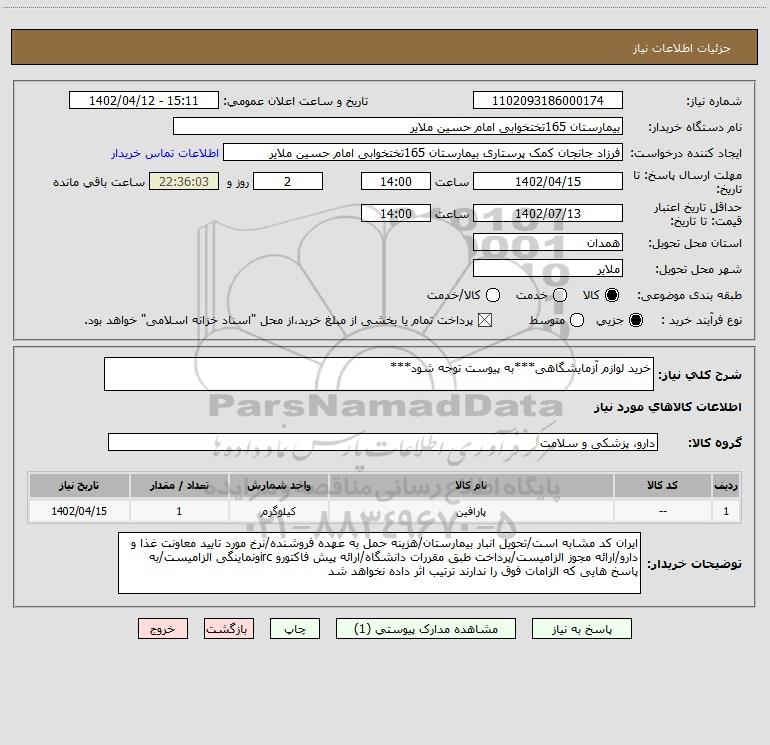This screenshot has width=770, height=745.
Task: Select the متوسط purchase type radio
Action: click(577, 321)
